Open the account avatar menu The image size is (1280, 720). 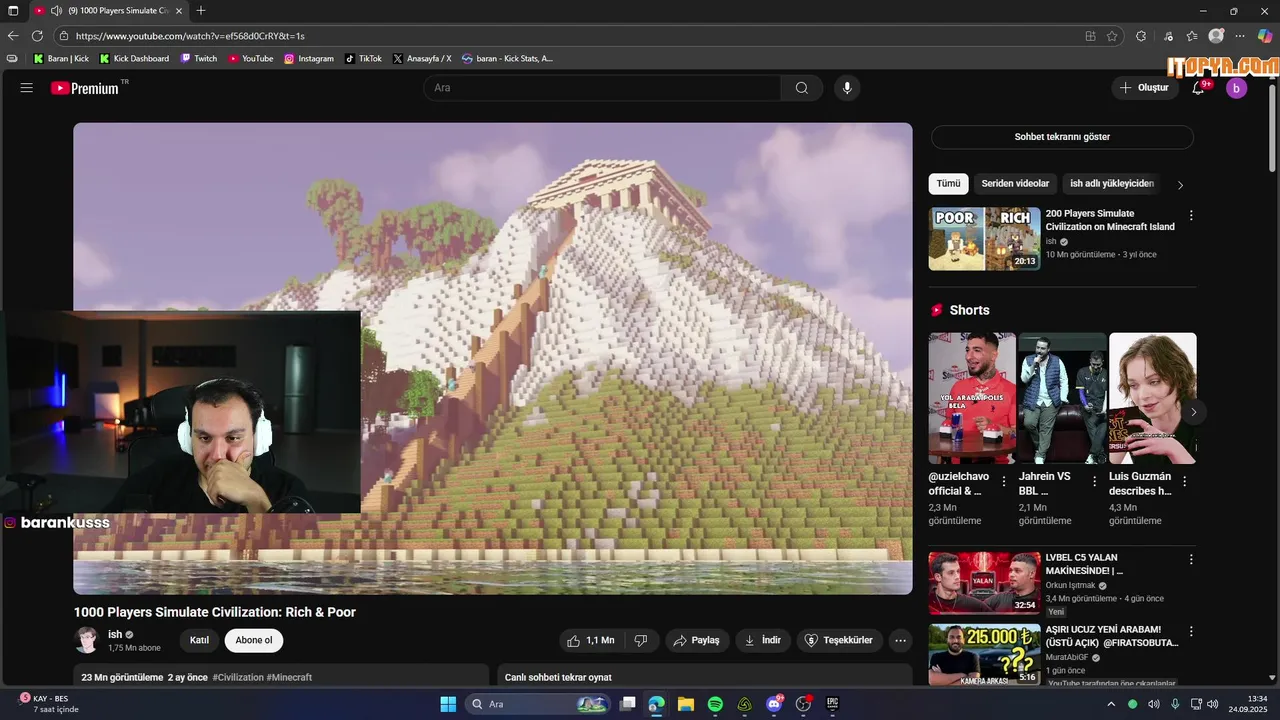point(1236,88)
